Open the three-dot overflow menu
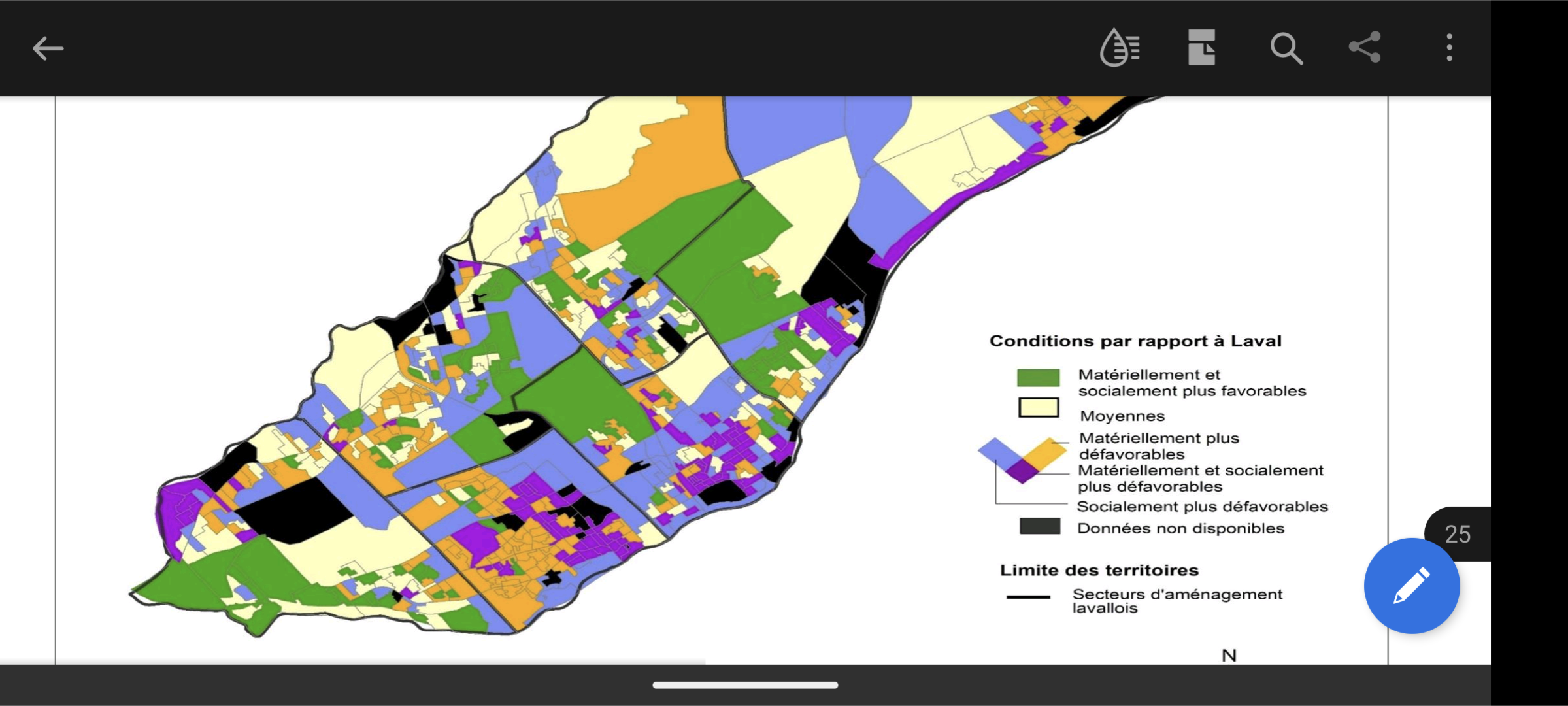This screenshot has width=1568, height=706. (1449, 48)
